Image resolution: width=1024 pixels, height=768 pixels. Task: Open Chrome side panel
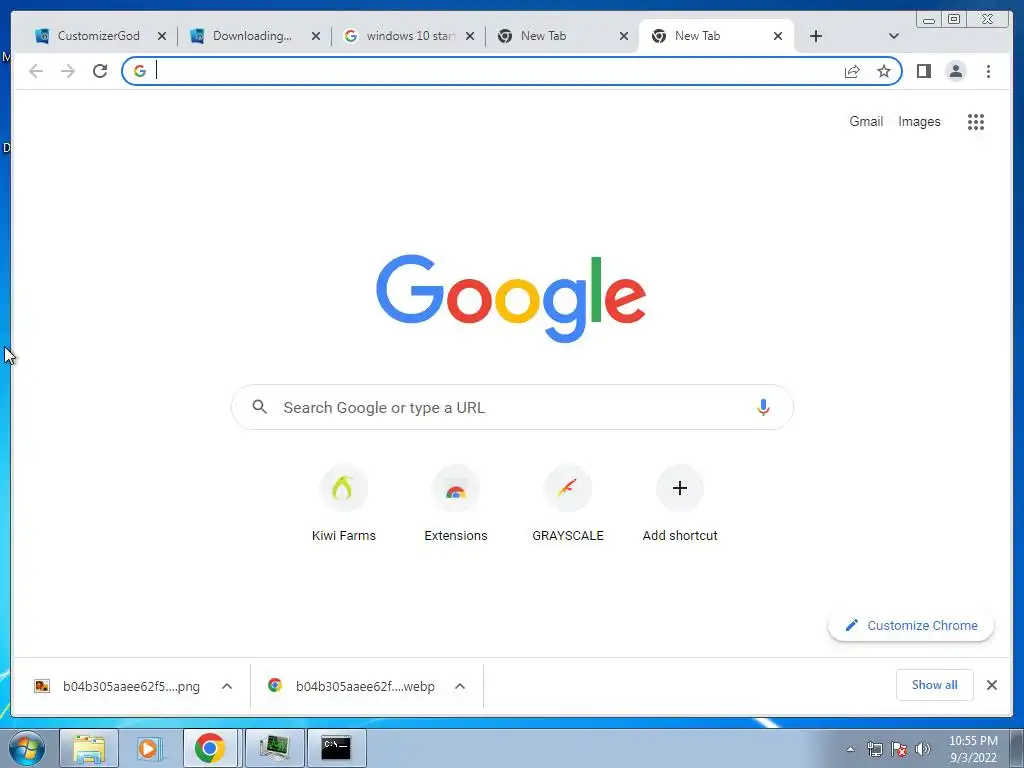coord(923,71)
